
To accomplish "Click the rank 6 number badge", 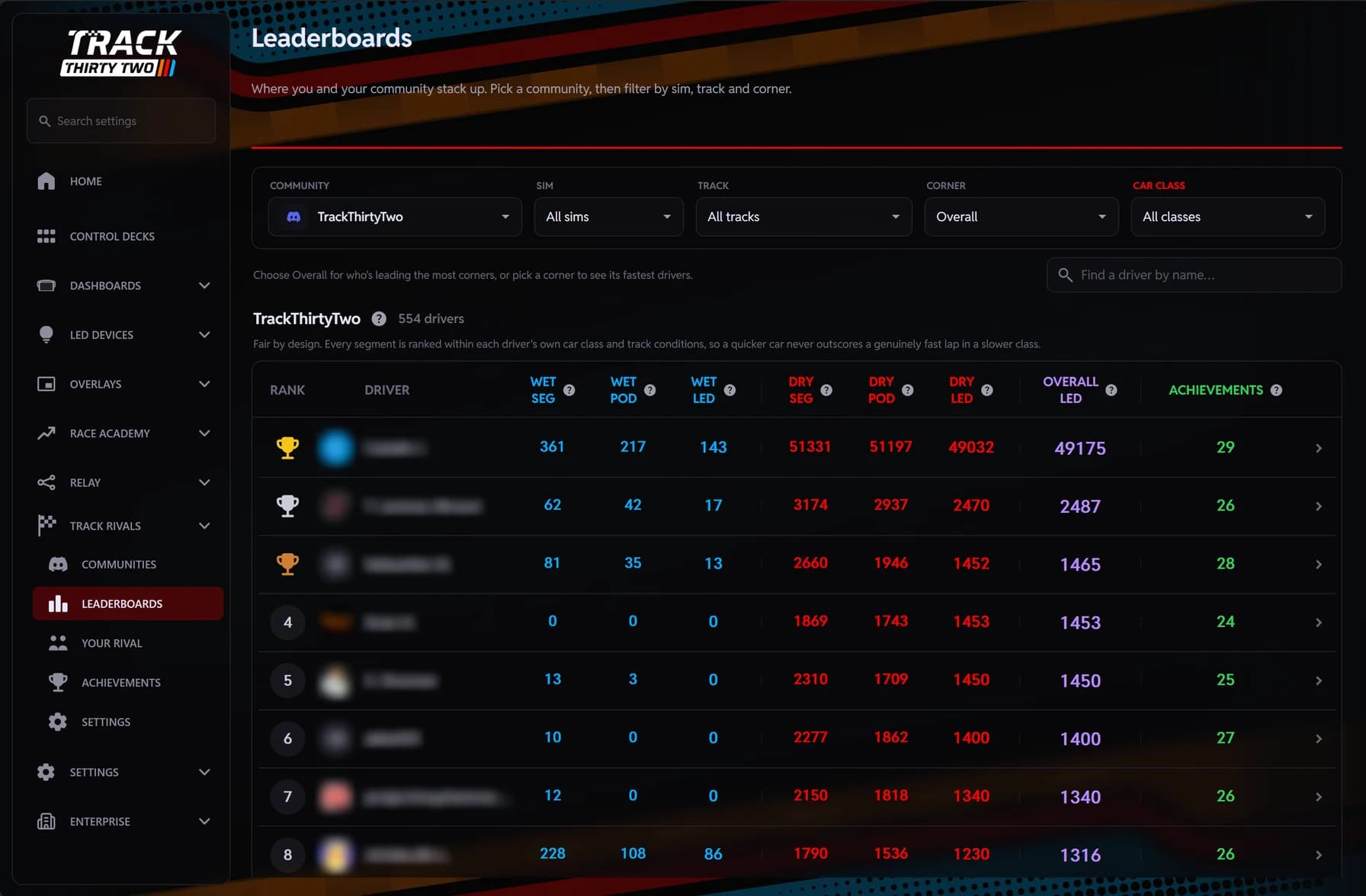I will pos(287,738).
